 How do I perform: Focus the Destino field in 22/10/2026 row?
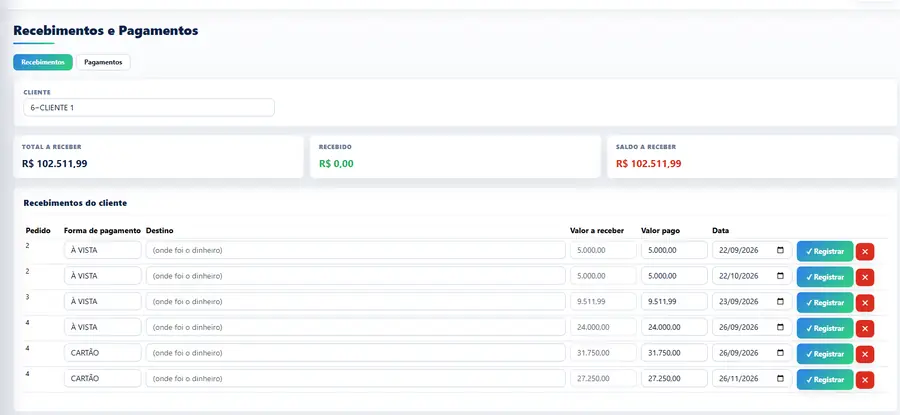click(355, 276)
